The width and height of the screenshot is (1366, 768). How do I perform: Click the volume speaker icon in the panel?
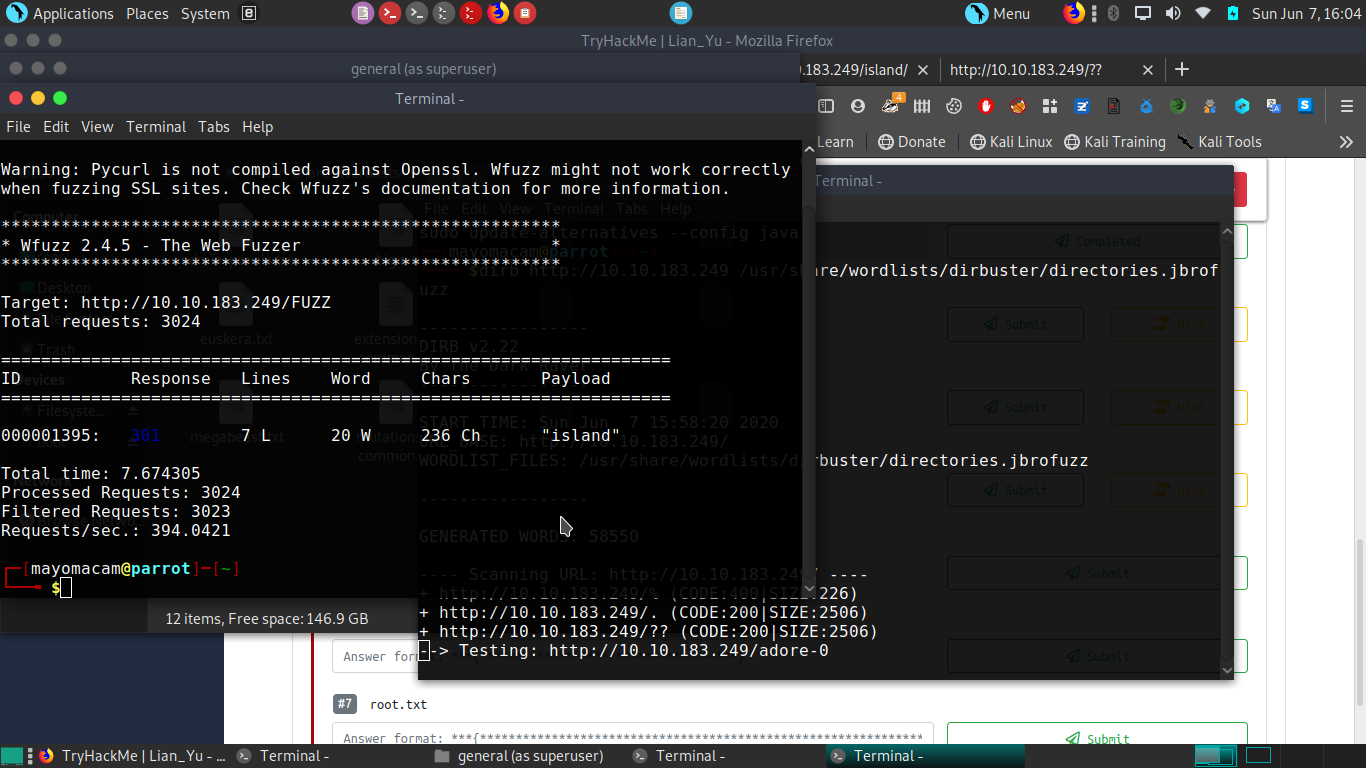(x=1173, y=13)
